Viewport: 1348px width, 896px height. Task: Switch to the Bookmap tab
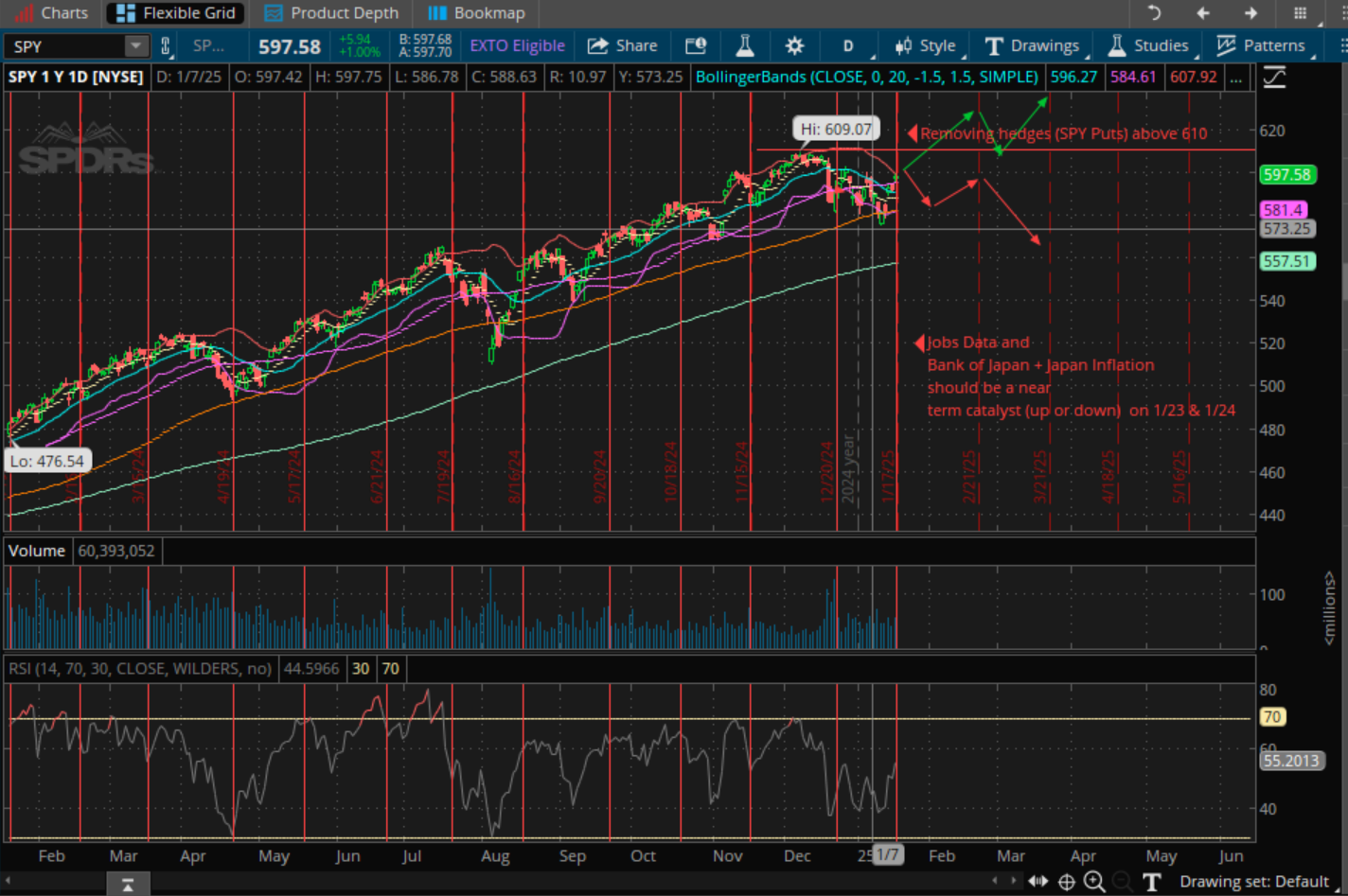coord(476,12)
